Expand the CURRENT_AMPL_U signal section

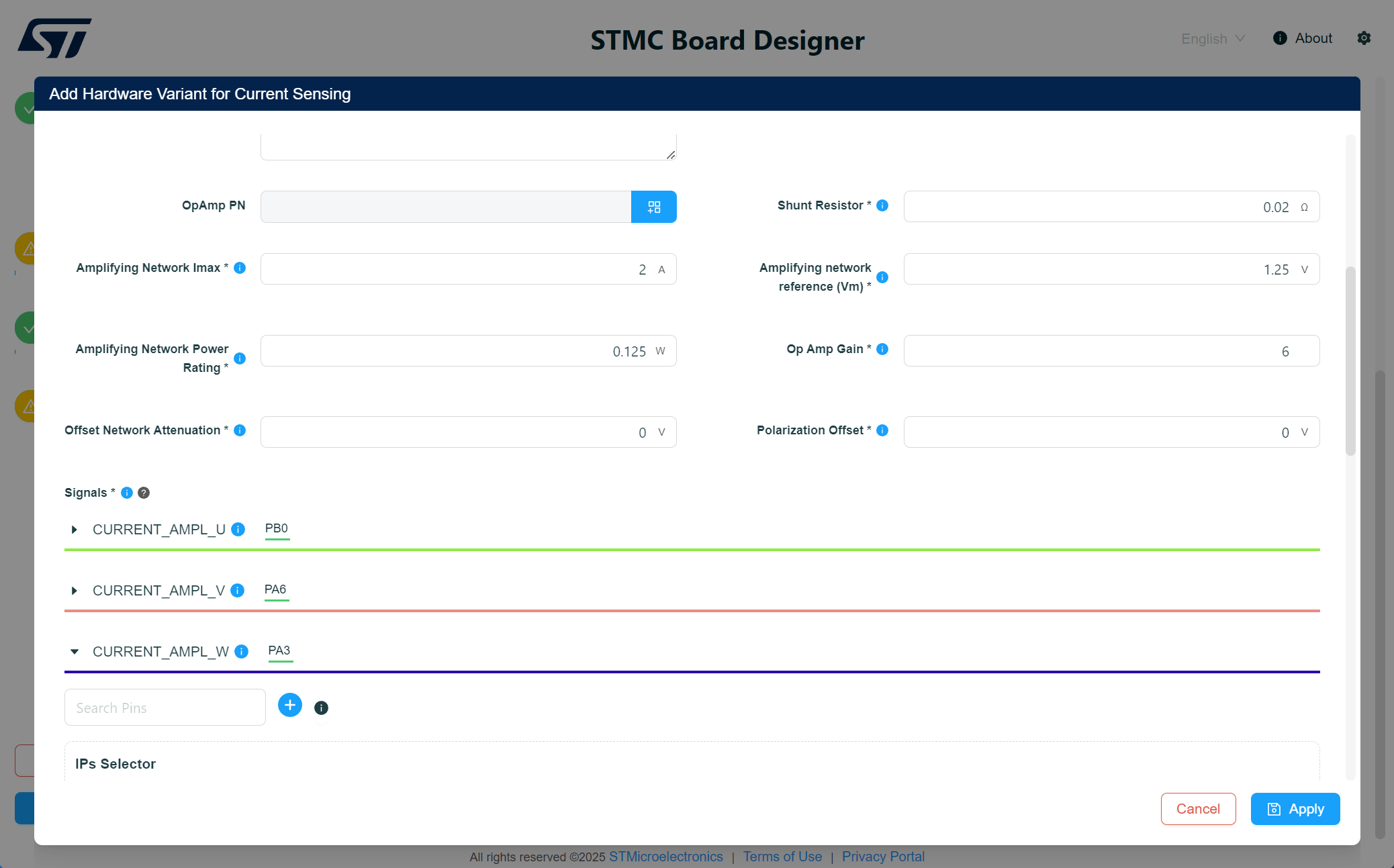74,530
